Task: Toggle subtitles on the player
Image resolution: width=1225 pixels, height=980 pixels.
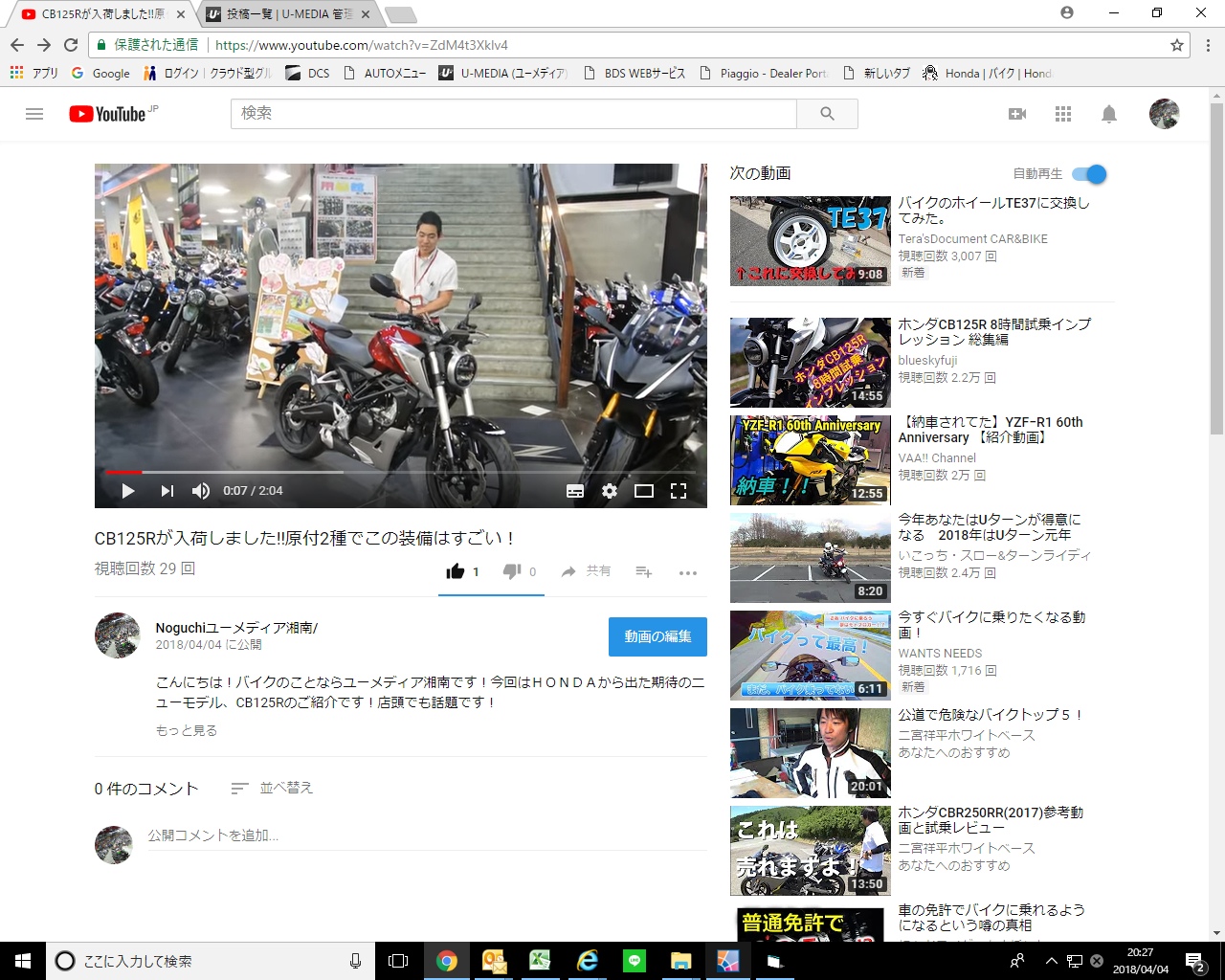Action: coord(575,491)
